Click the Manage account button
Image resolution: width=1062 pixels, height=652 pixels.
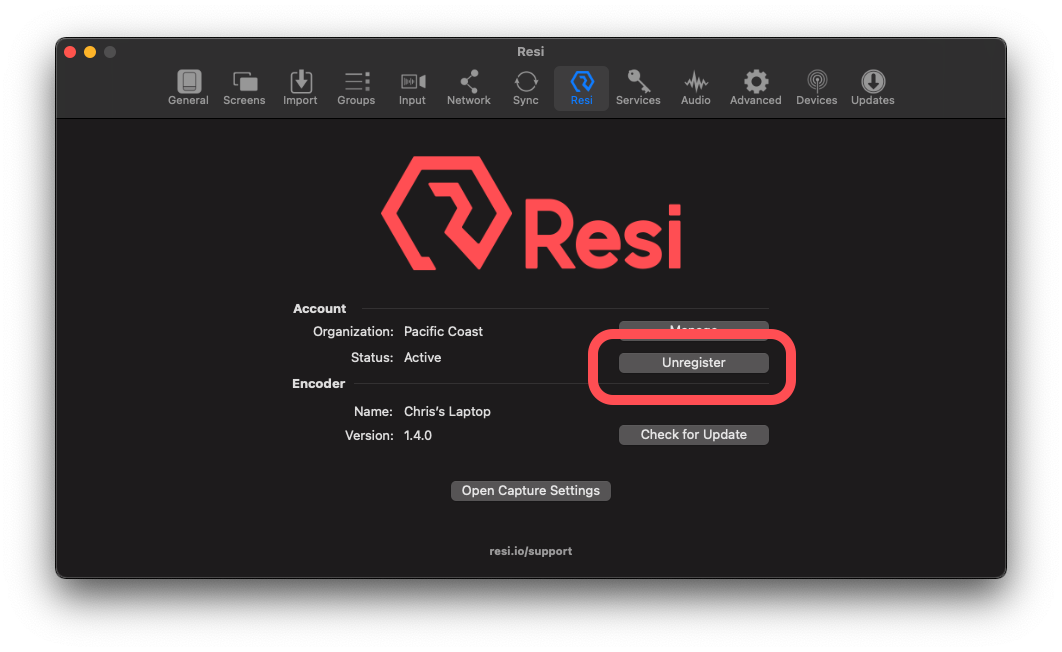pyautogui.click(x=693, y=330)
